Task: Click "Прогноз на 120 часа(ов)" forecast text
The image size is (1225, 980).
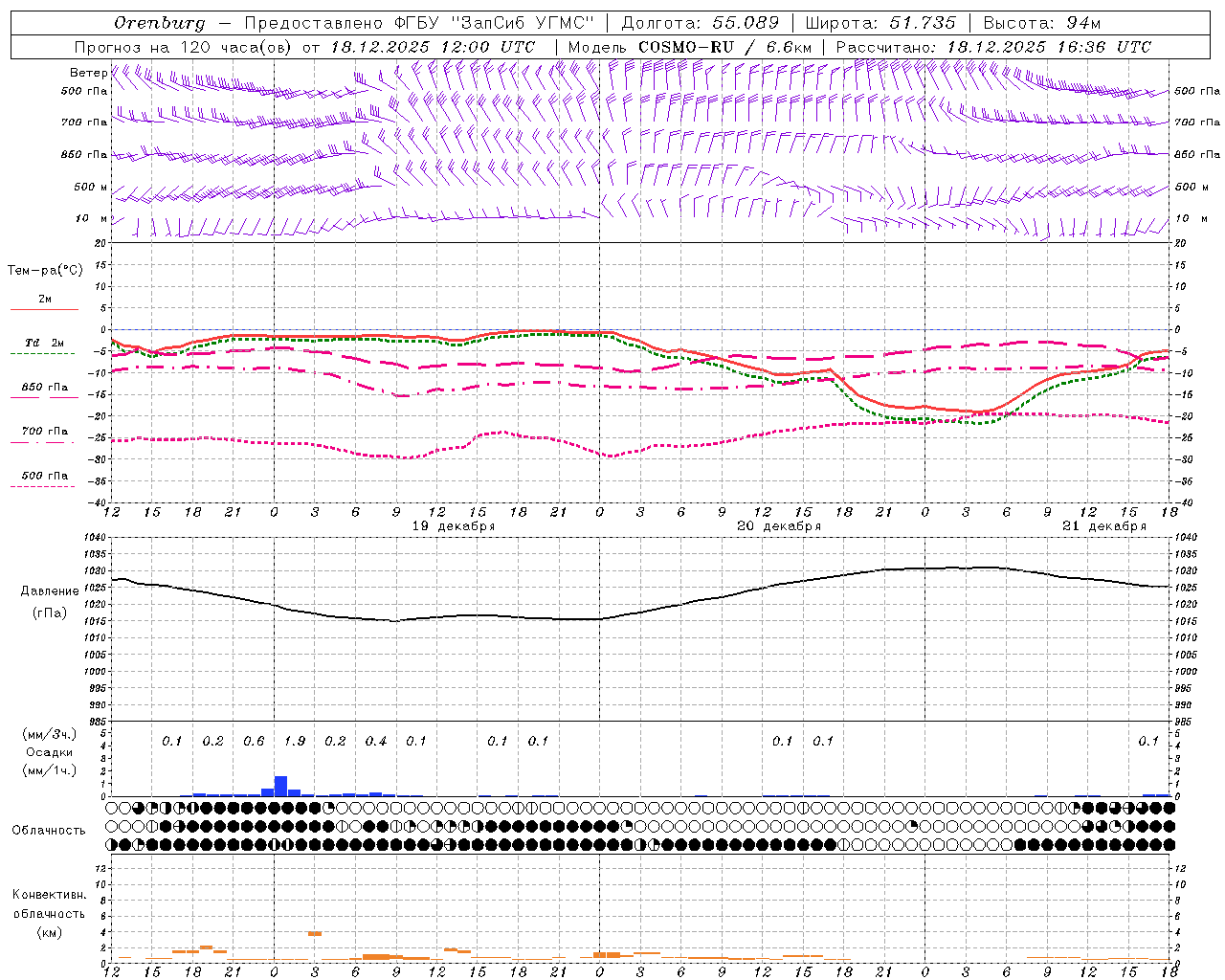Action: (x=184, y=47)
